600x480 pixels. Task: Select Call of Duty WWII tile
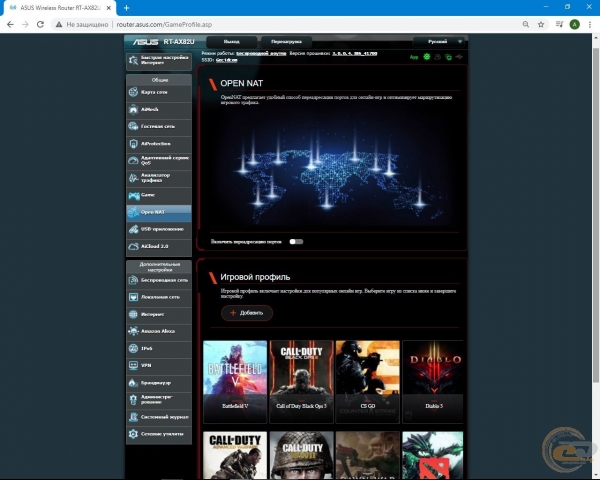pos(302,456)
